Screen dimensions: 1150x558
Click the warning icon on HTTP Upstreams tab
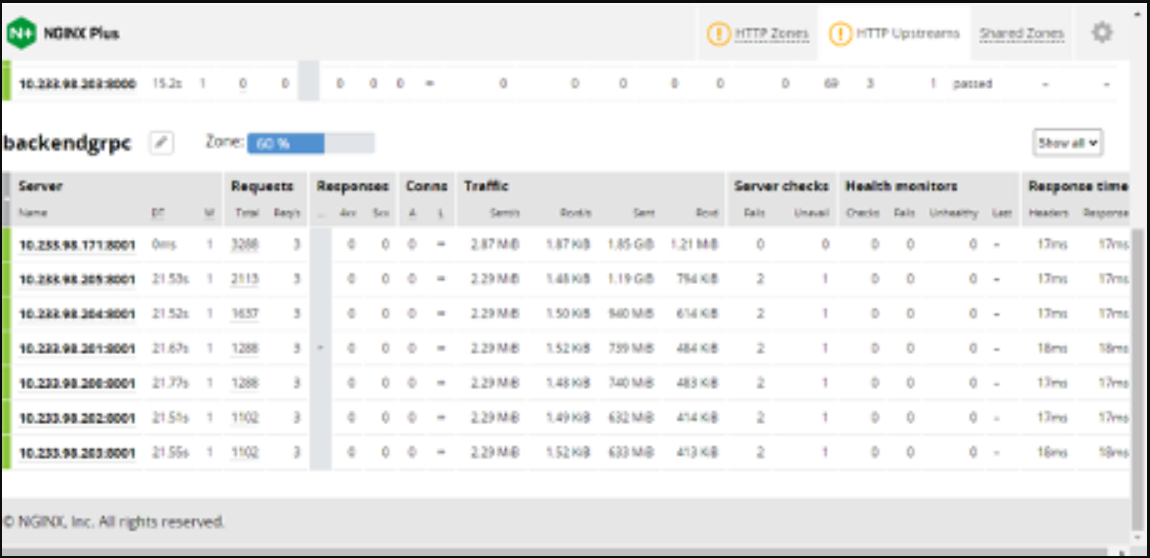840,33
